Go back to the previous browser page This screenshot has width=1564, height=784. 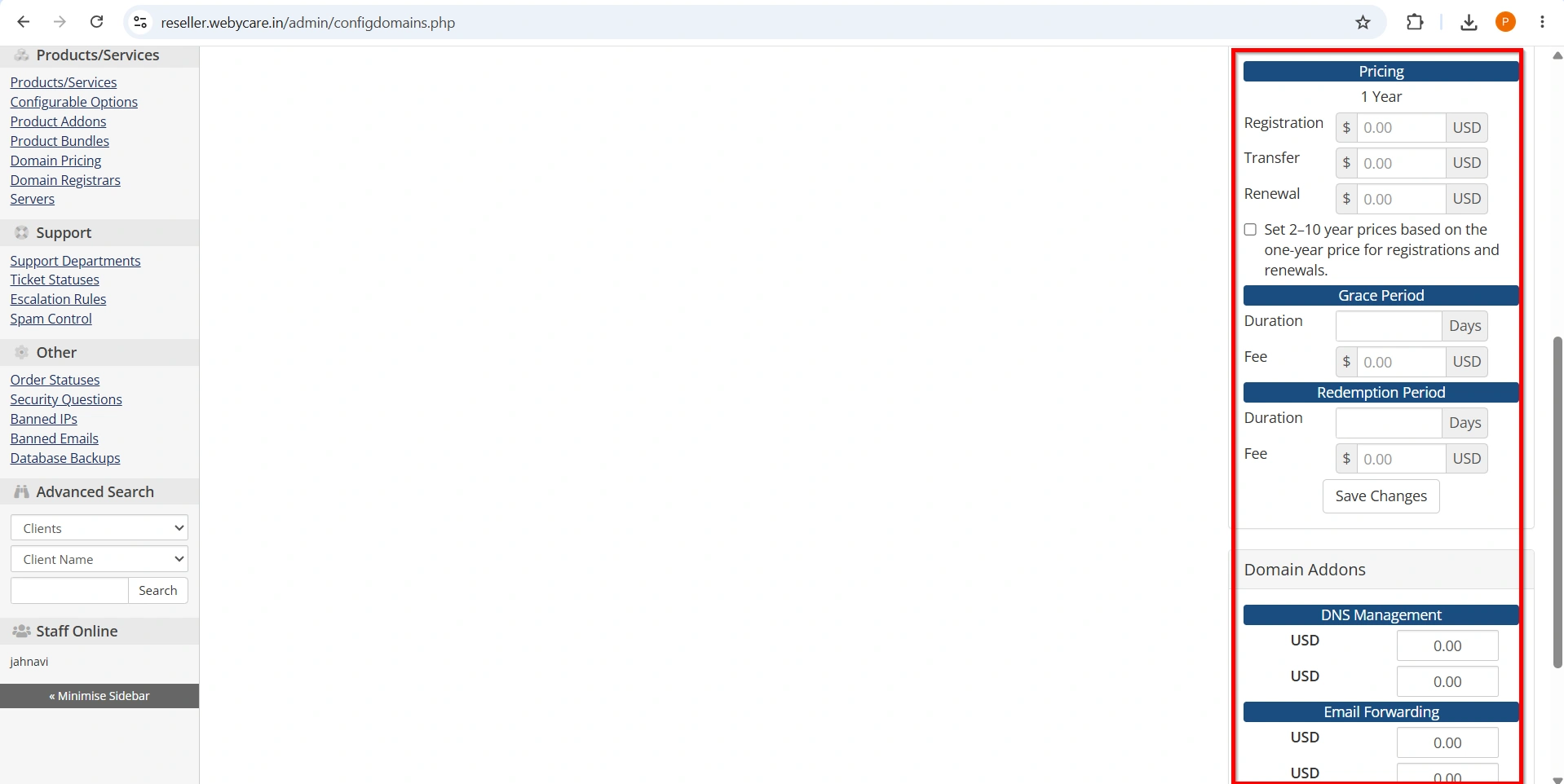pos(24,22)
